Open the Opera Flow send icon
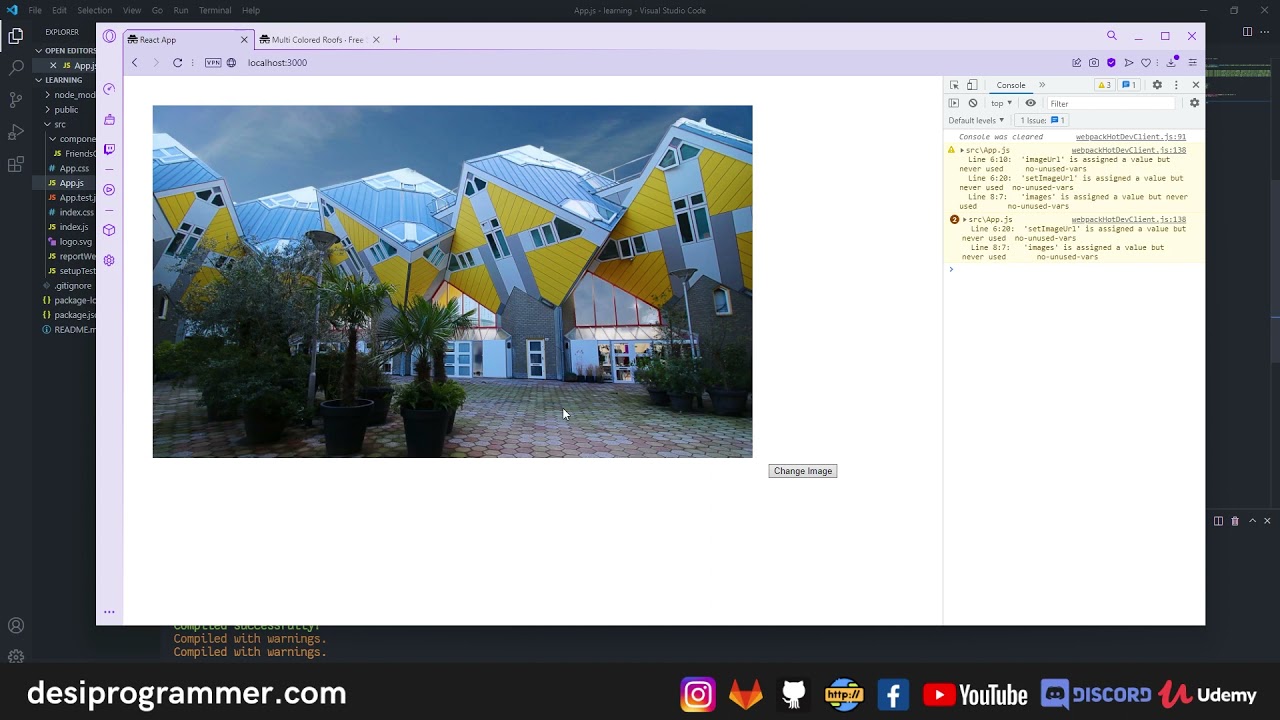 [1128, 62]
